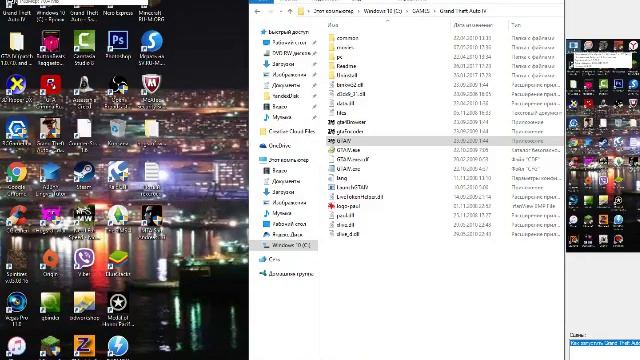Image resolution: width=640 pixels, height=360 pixels.
Task: Select the Recycle Bin (Корзина) desktop icon
Action: (x=118, y=131)
